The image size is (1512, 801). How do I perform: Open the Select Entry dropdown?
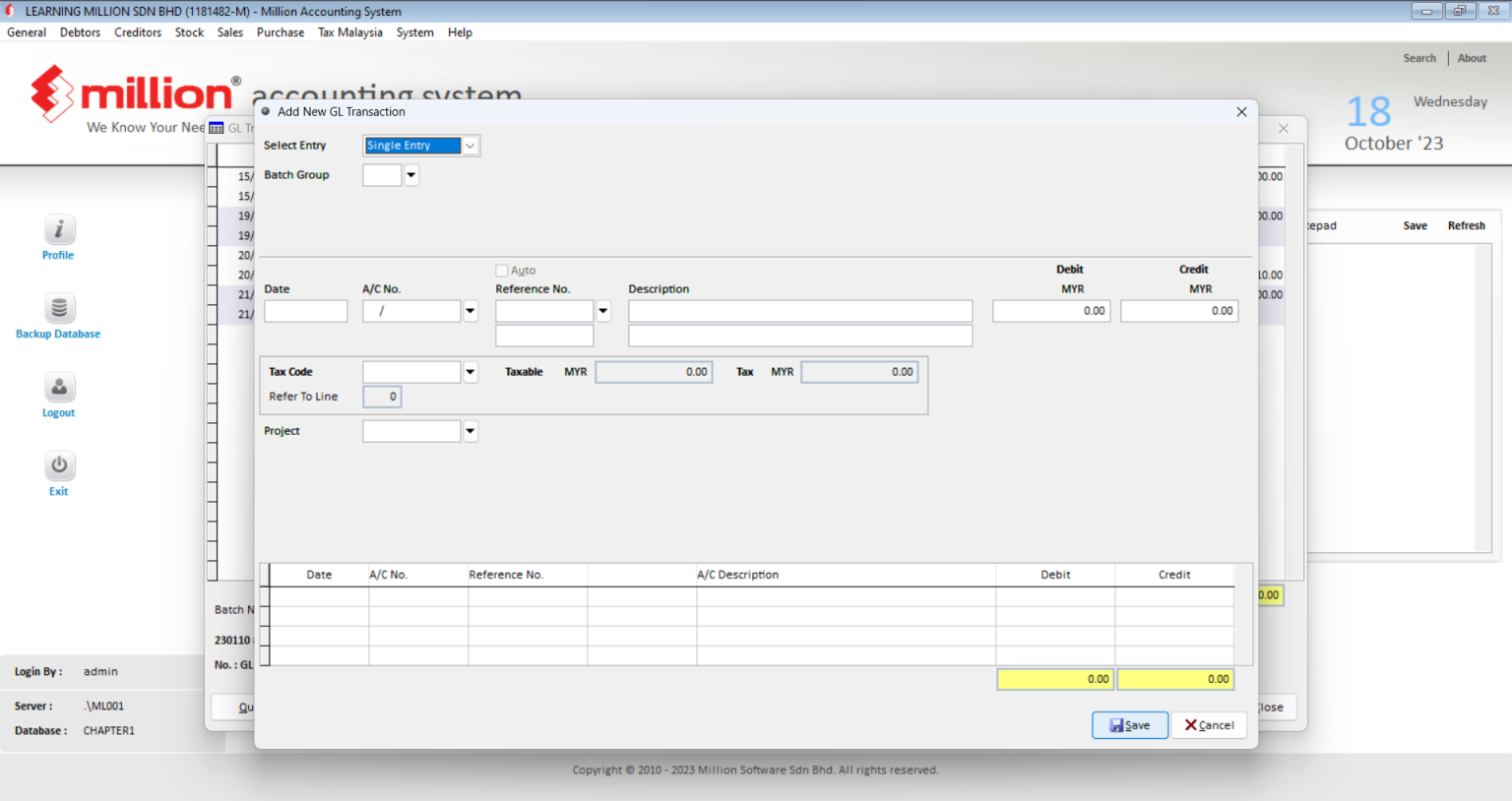[x=470, y=145]
